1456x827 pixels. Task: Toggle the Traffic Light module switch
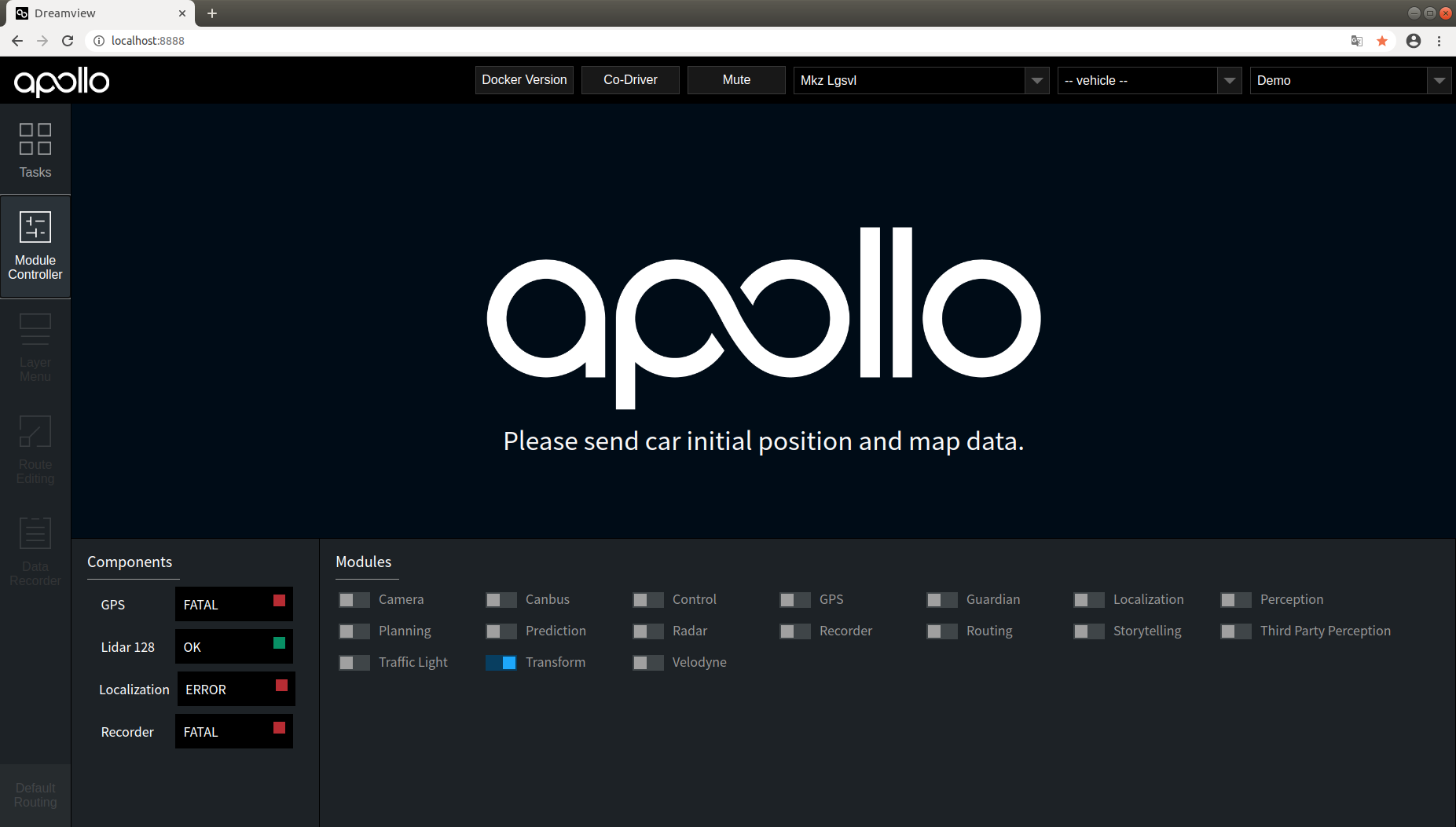point(354,663)
